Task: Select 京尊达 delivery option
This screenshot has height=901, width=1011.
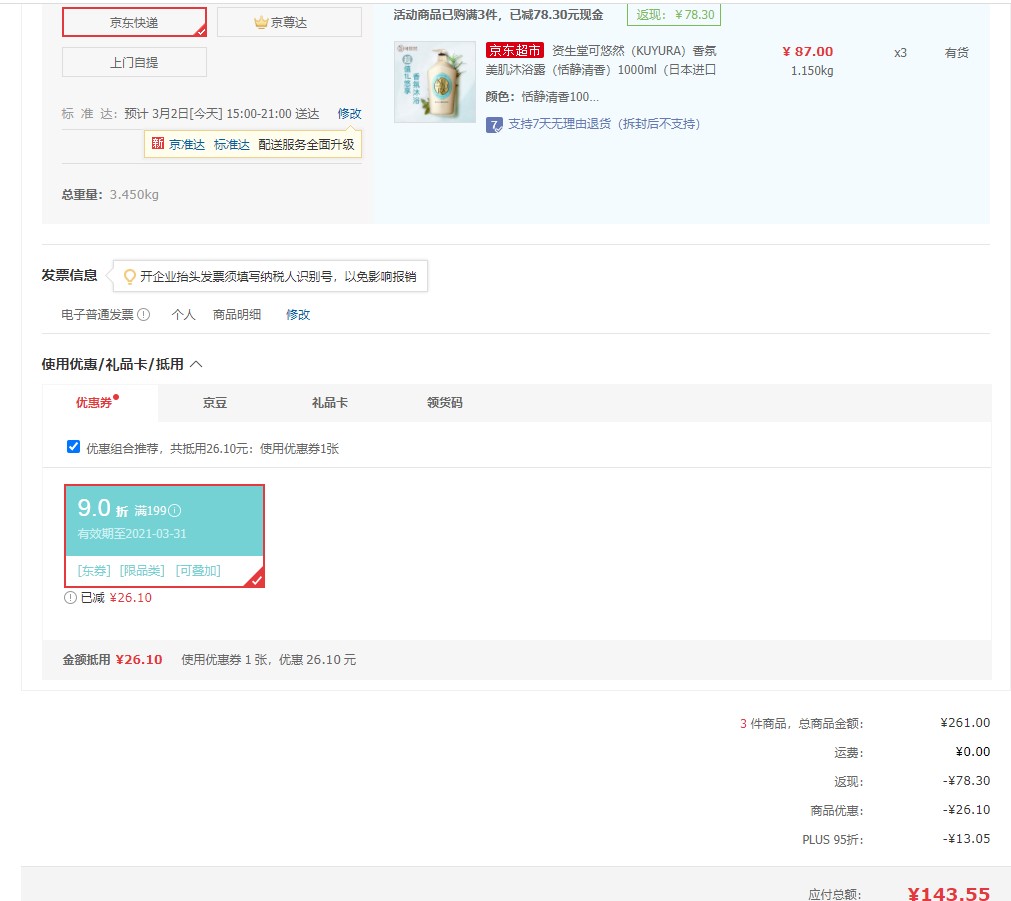Action: click(289, 23)
